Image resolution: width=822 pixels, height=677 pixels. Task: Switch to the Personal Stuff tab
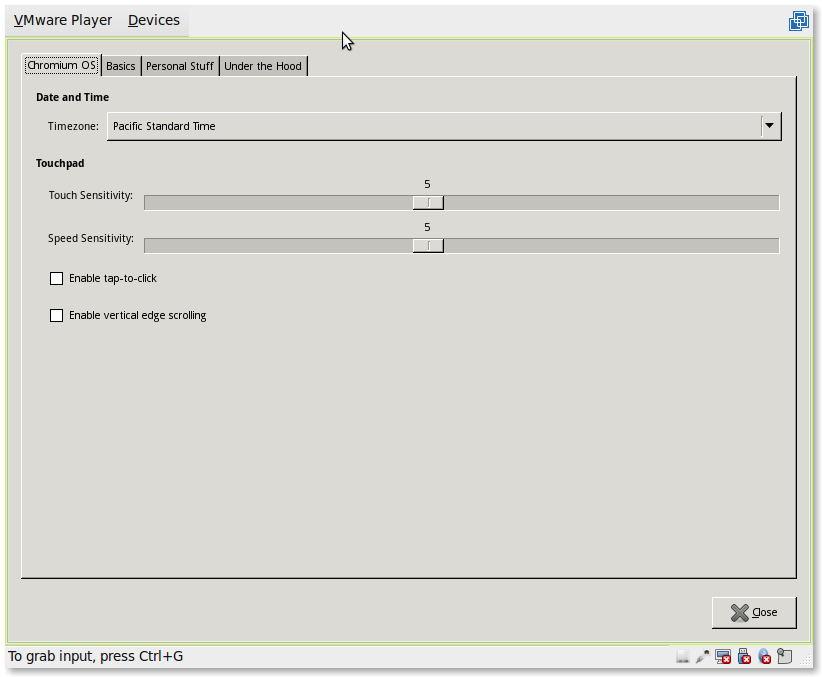[180, 66]
